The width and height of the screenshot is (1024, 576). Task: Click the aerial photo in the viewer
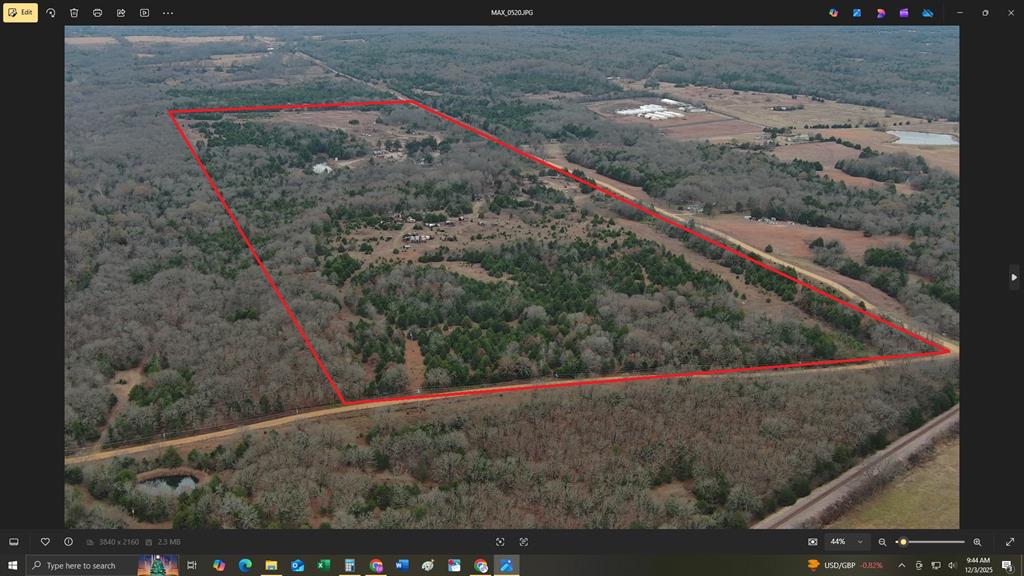[x=512, y=277]
